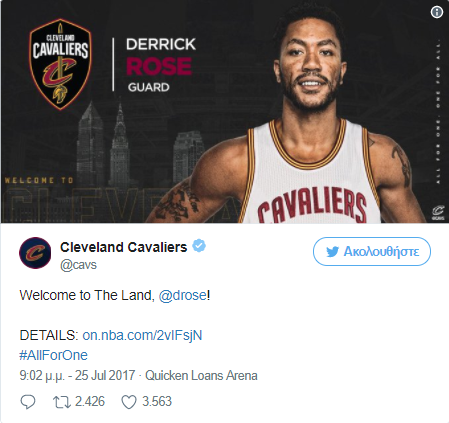Open the on.nba.com/2vIFsjN link
The height and width of the screenshot is (423, 449).
pos(142,335)
